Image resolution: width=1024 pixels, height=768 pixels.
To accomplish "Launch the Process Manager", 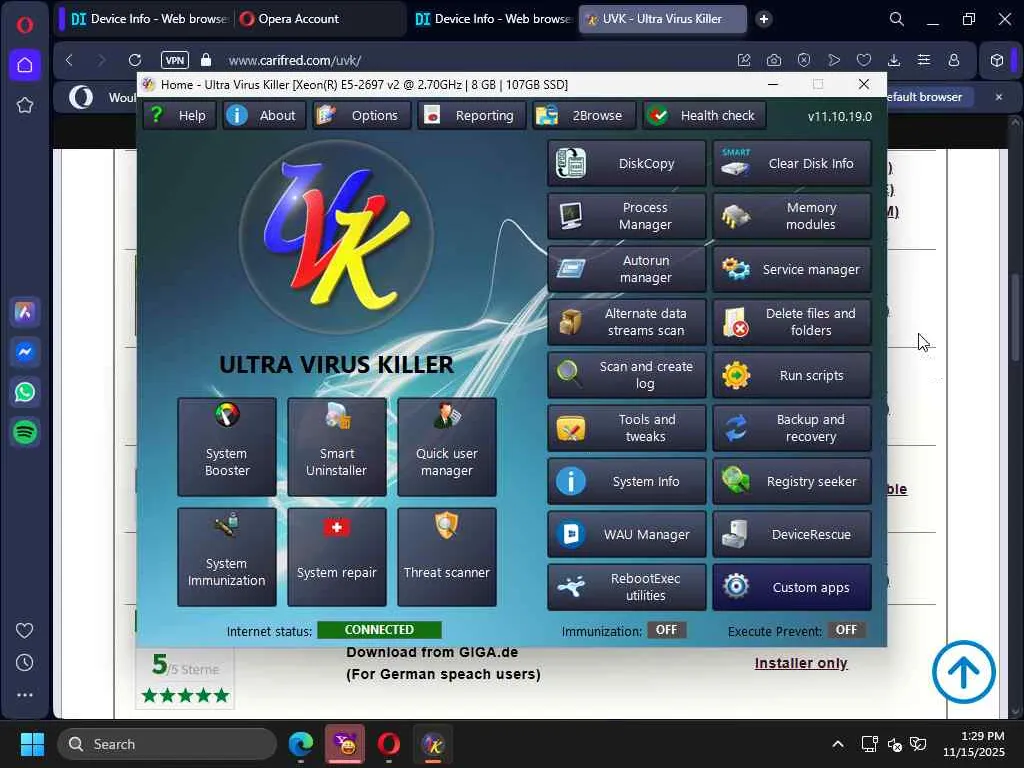I will [626, 216].
